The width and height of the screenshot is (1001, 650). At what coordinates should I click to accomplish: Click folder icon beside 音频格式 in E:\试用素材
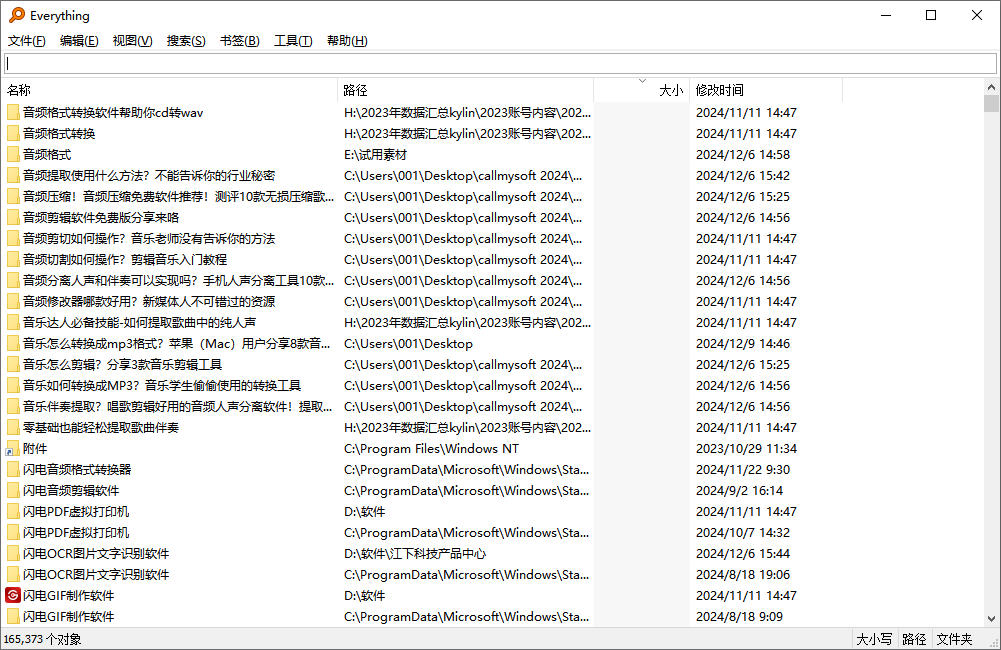point(13,155)
